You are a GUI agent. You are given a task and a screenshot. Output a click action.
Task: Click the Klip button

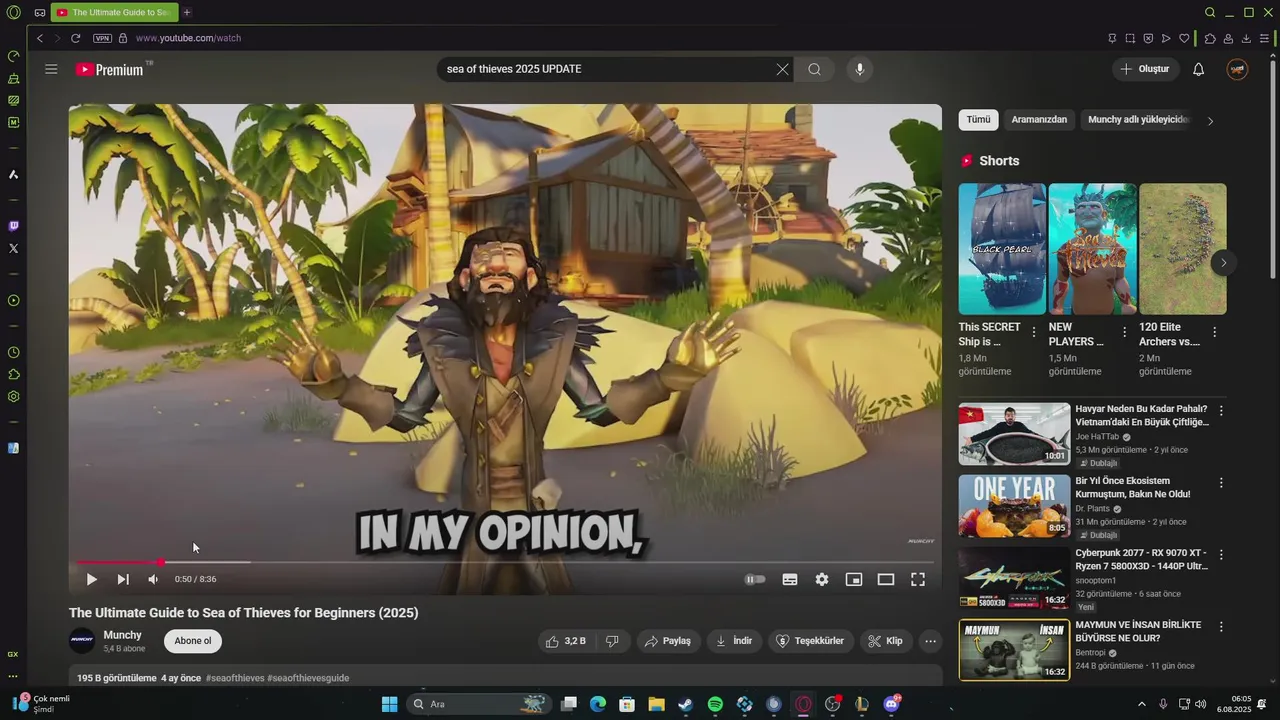coord(885,641)
